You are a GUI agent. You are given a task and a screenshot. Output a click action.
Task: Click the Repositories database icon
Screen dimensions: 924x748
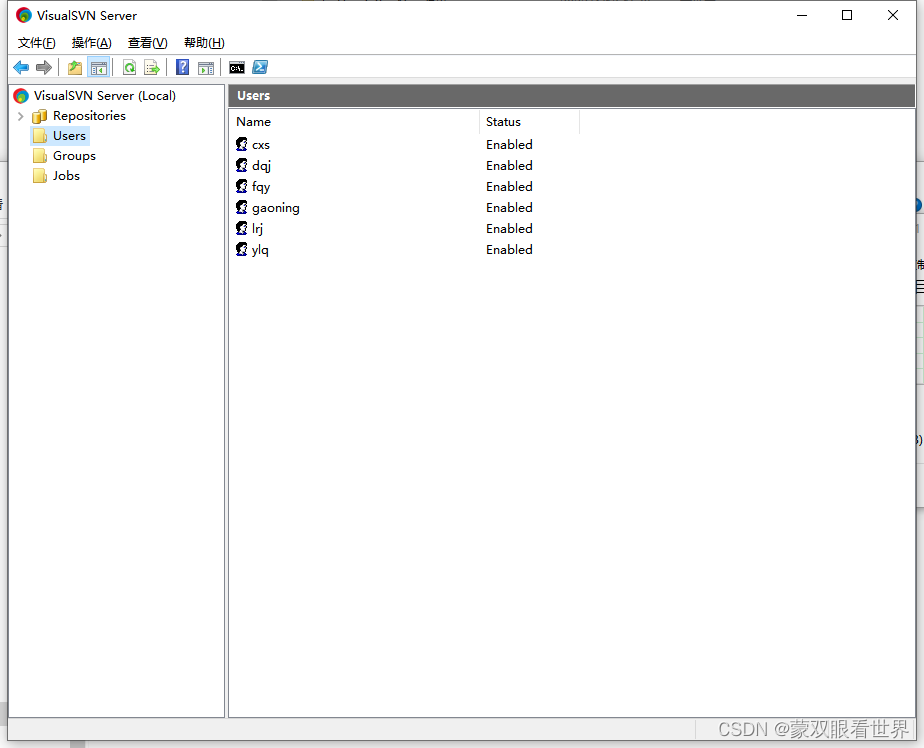[x=39, y=116]
